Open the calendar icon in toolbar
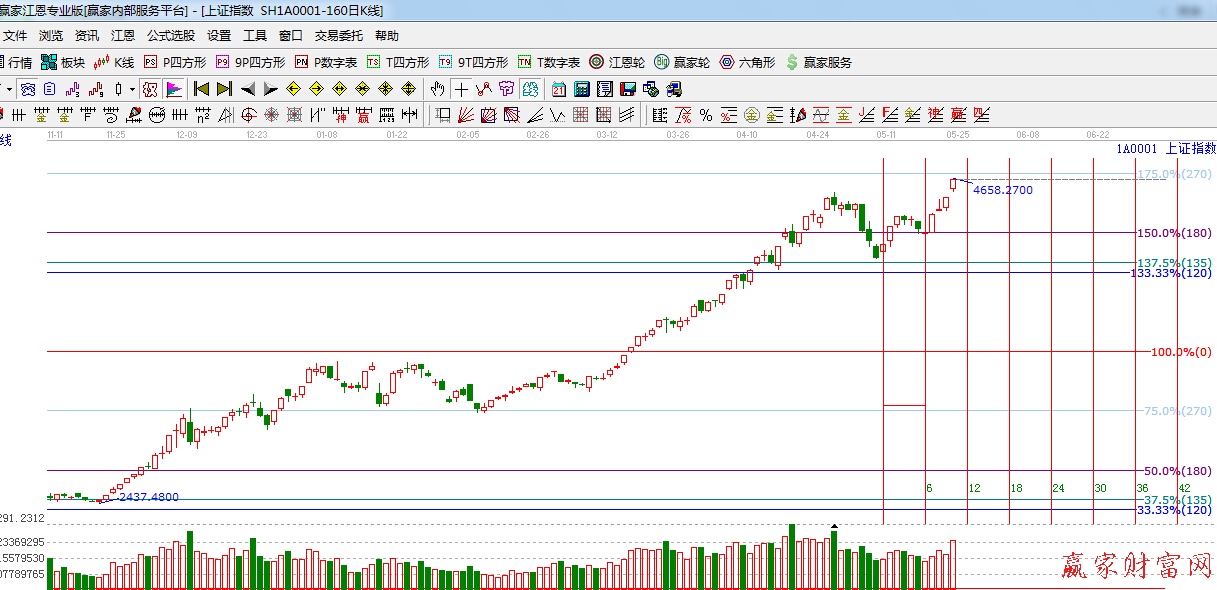The height and width of the screenshot is (590, 1217). [558, 89]
